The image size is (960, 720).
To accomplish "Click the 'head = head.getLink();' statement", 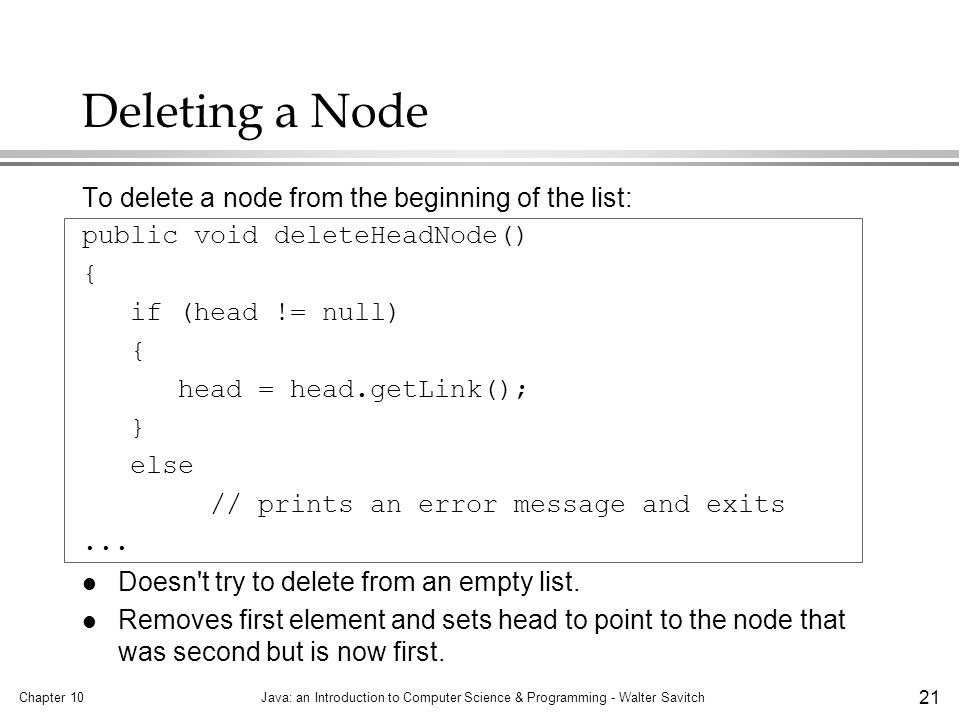I will [x=352, y=389].
